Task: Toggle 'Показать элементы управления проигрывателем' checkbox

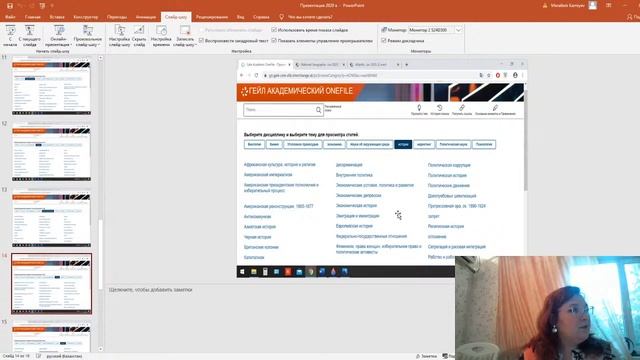Action: point(274,41)
